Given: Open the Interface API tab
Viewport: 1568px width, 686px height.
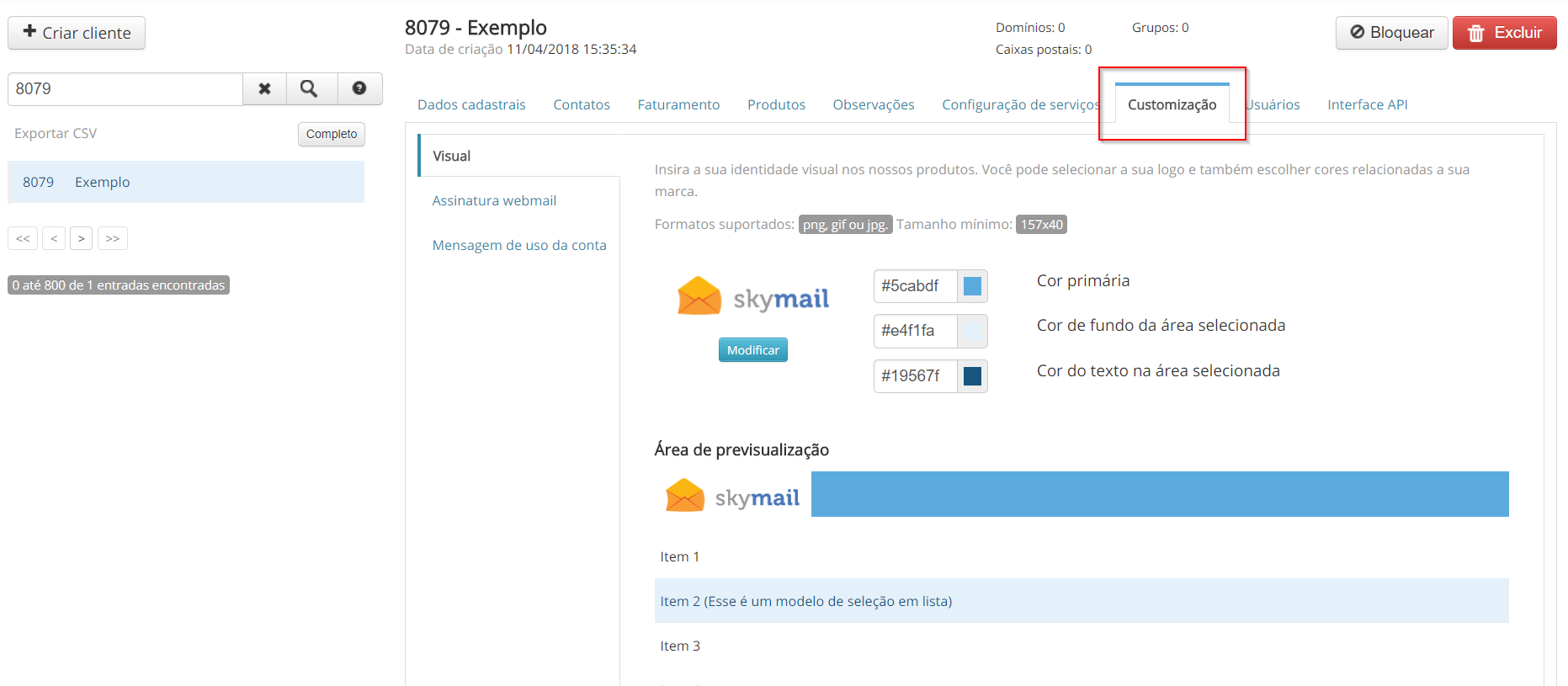Looking at the screenshot, I should (x=1367, y=104).
